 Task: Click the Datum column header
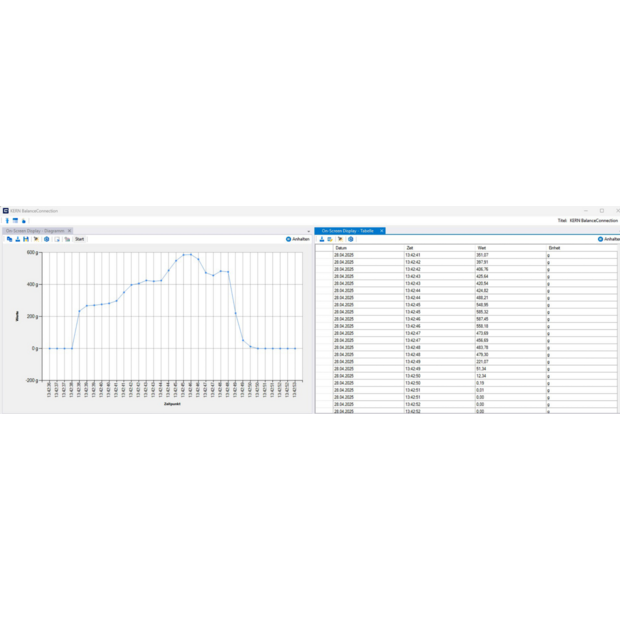(x=341, y=247)
